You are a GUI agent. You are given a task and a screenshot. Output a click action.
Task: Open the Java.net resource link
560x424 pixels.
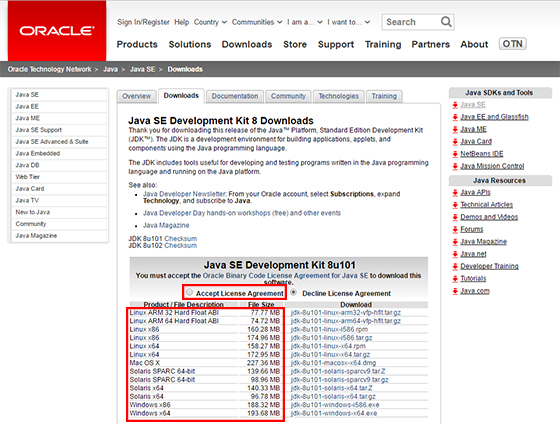point(473,254)
